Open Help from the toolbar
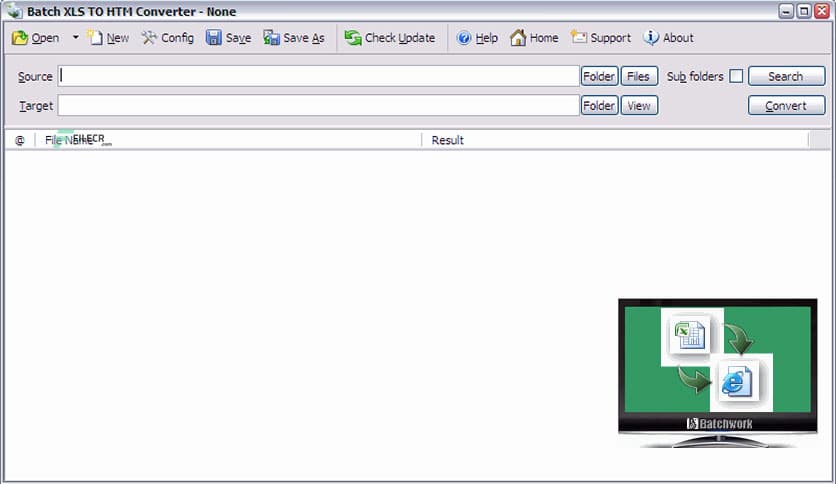Image resolution: width=836 pixels, height=484 pixels. click(477, 38)
